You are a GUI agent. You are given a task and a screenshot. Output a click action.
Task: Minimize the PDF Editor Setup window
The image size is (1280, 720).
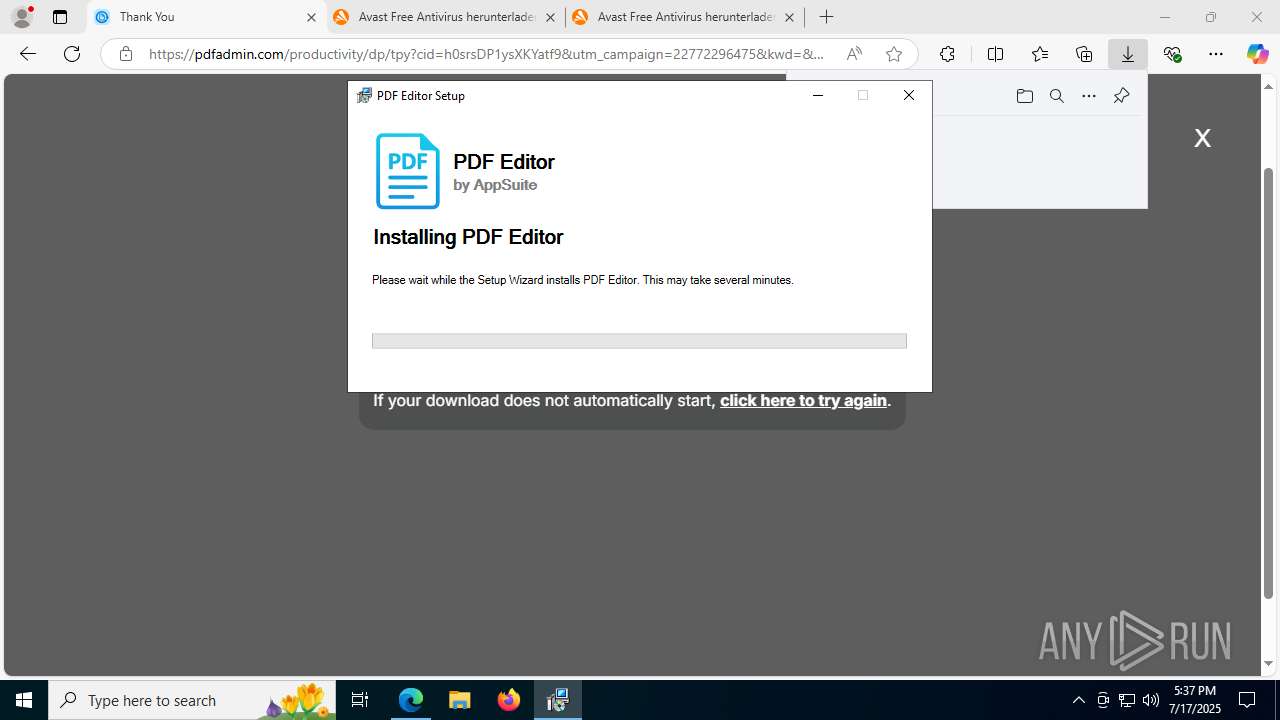pyautogui.click(x=818, y=96)
